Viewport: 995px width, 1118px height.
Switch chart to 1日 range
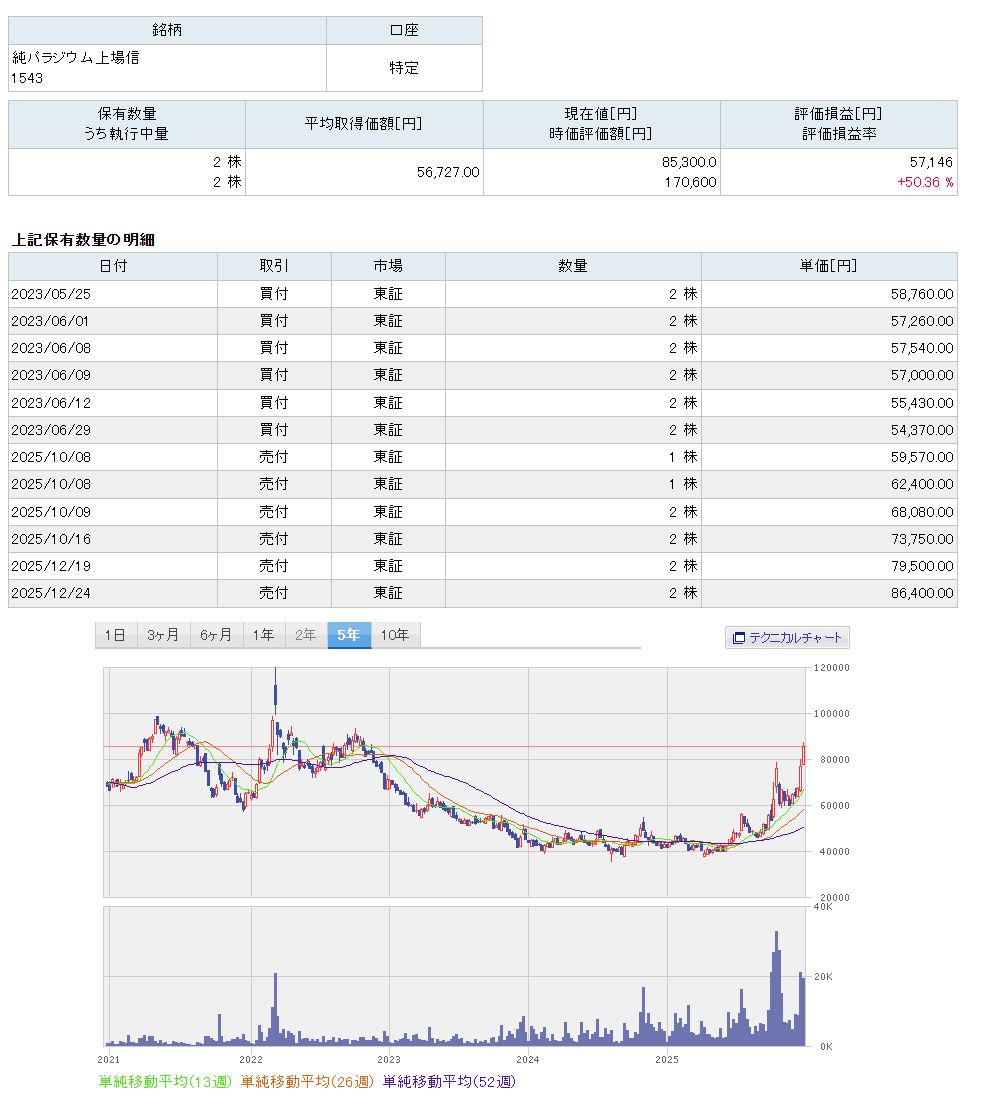(115, 635)
